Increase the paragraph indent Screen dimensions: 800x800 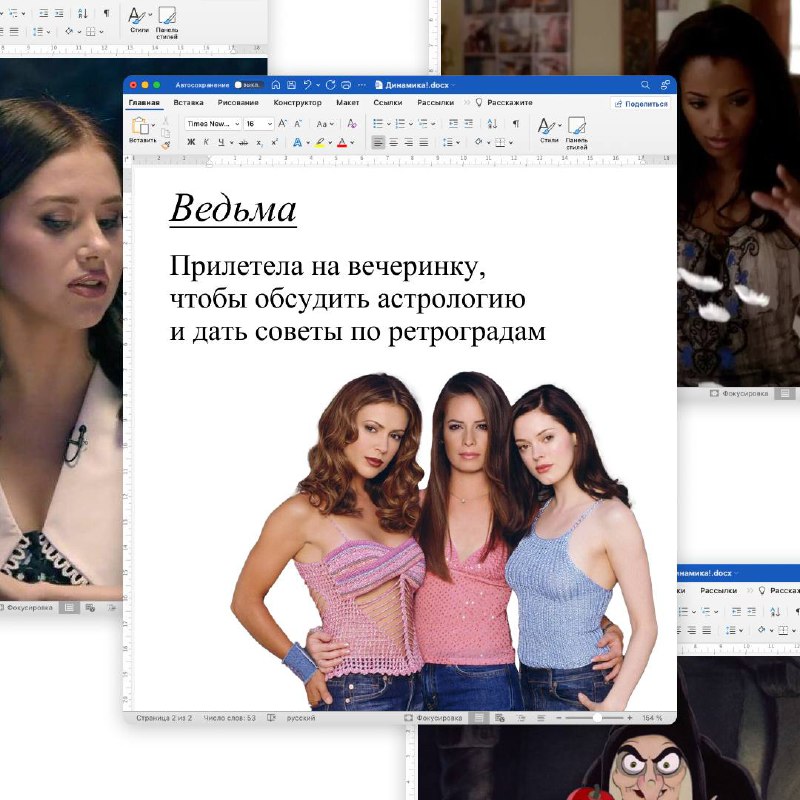click(468, 123)
